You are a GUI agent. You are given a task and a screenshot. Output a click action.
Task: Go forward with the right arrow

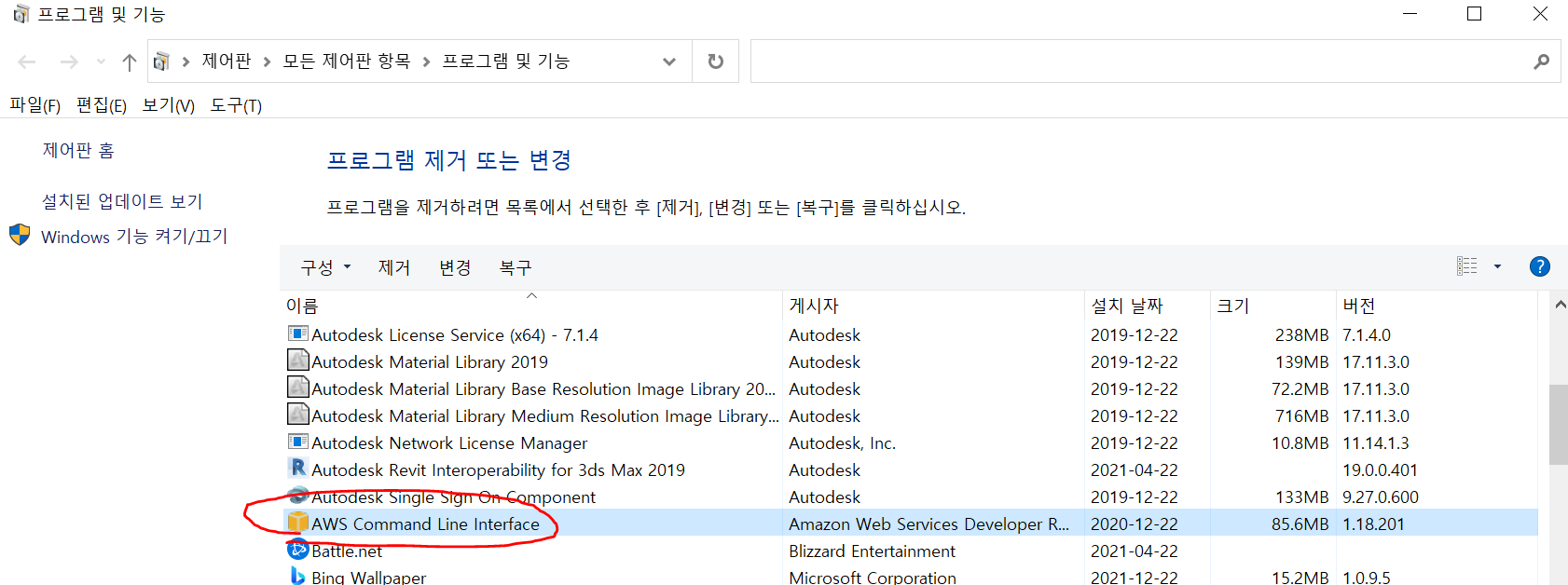click(69, 62)
